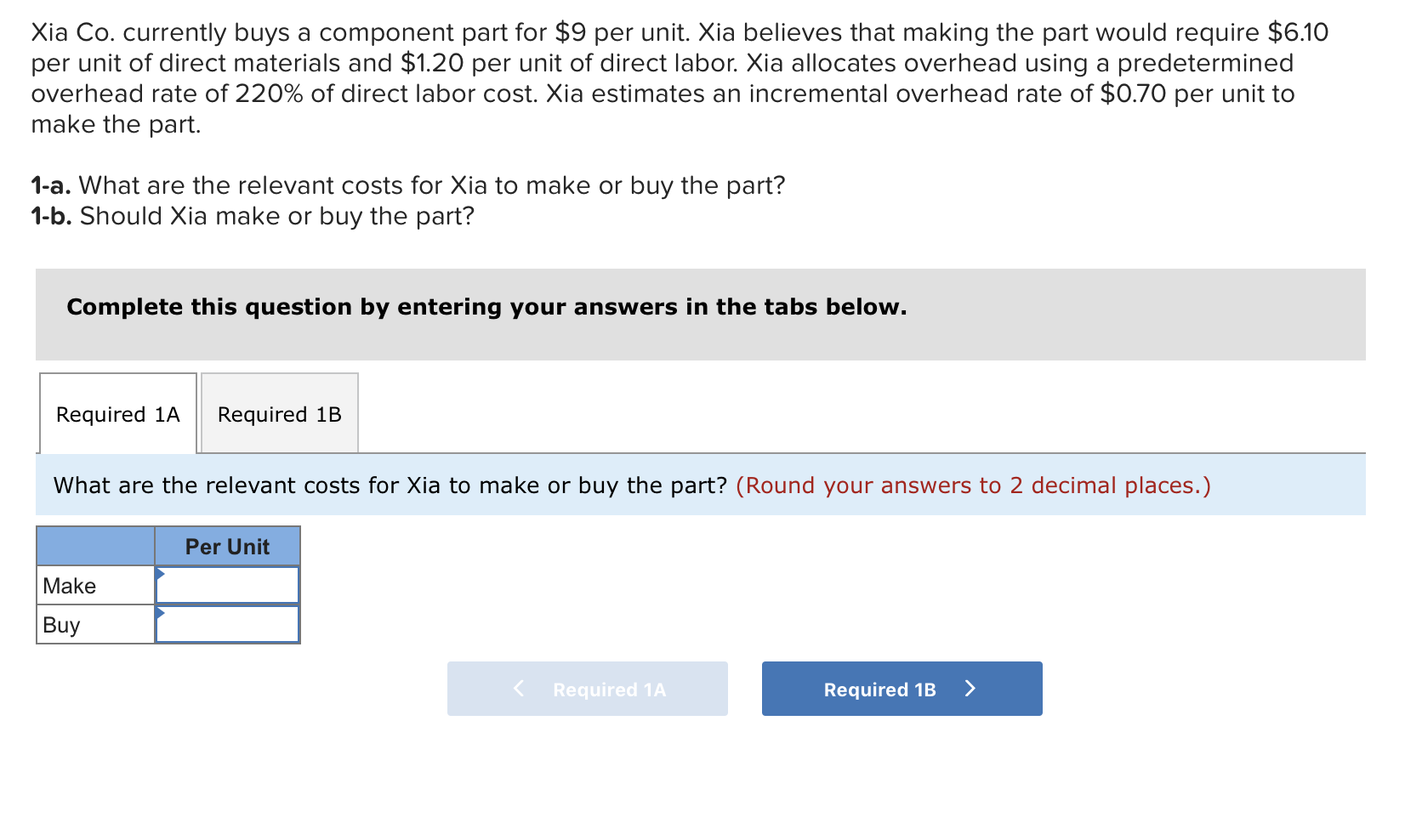Switch to the Required 1B tab

[279, 414]
